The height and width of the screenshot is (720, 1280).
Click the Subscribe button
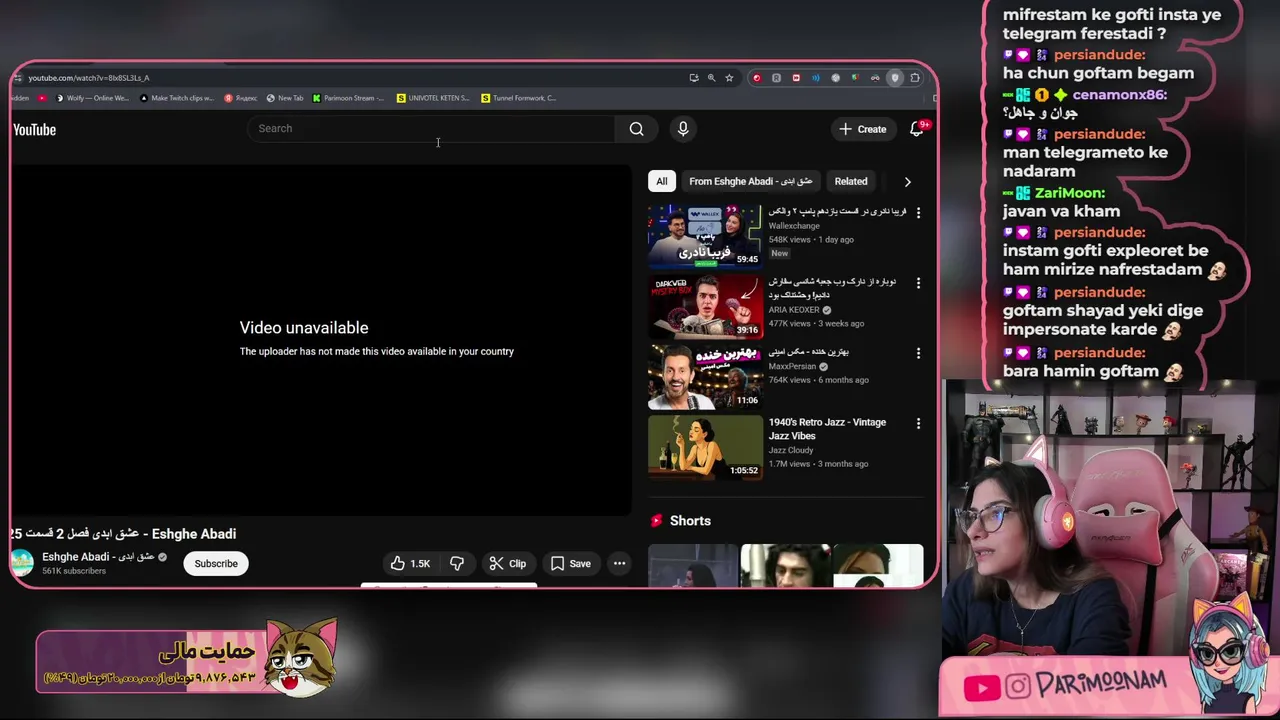pos(216,564)
